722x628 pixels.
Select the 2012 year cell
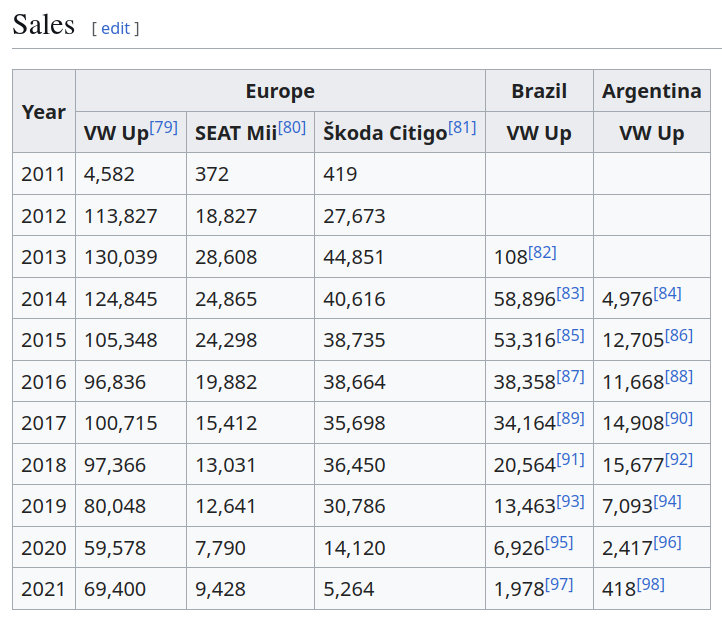point(44,215)
